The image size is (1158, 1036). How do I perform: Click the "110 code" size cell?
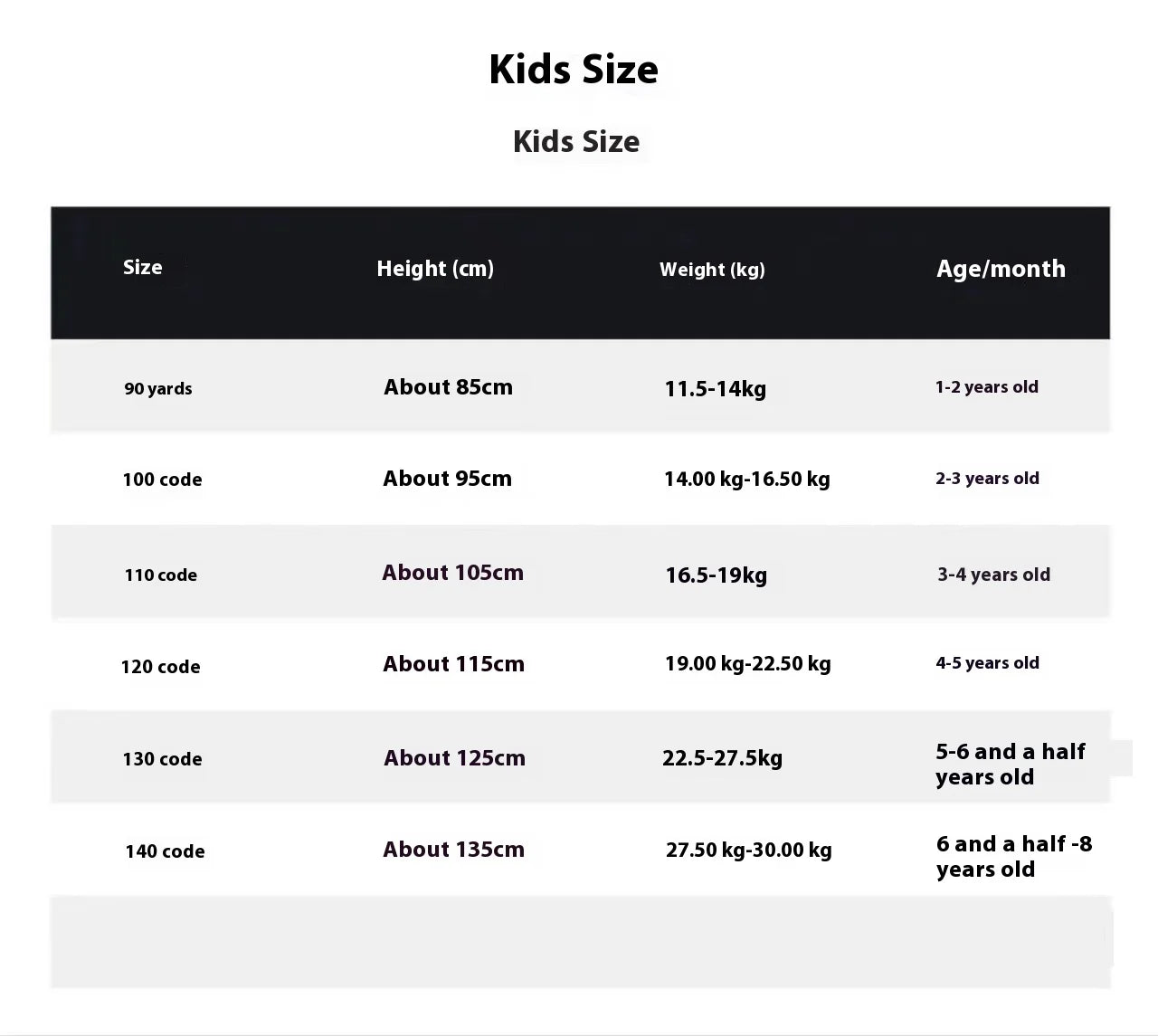161,575
